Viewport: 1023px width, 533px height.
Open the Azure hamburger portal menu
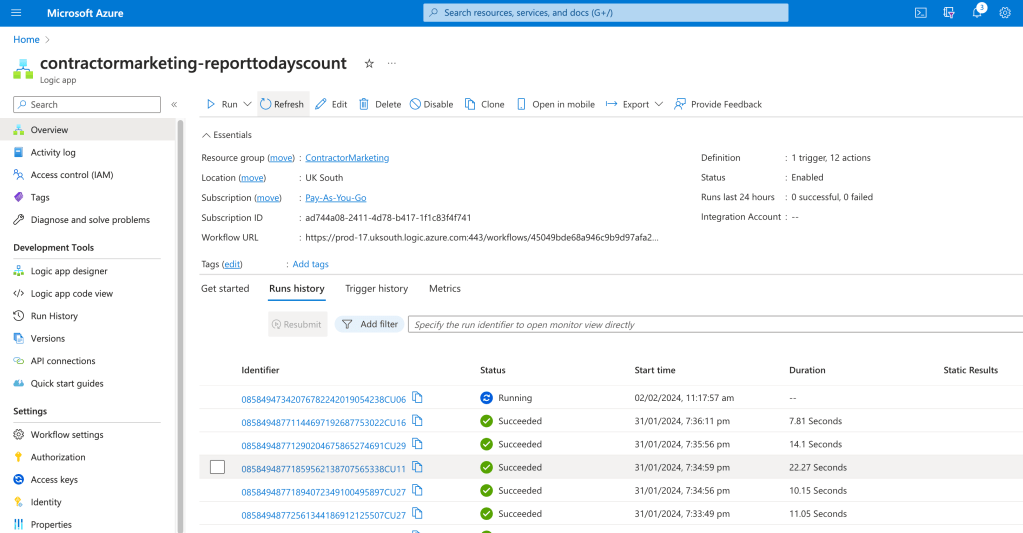point(16,12)
